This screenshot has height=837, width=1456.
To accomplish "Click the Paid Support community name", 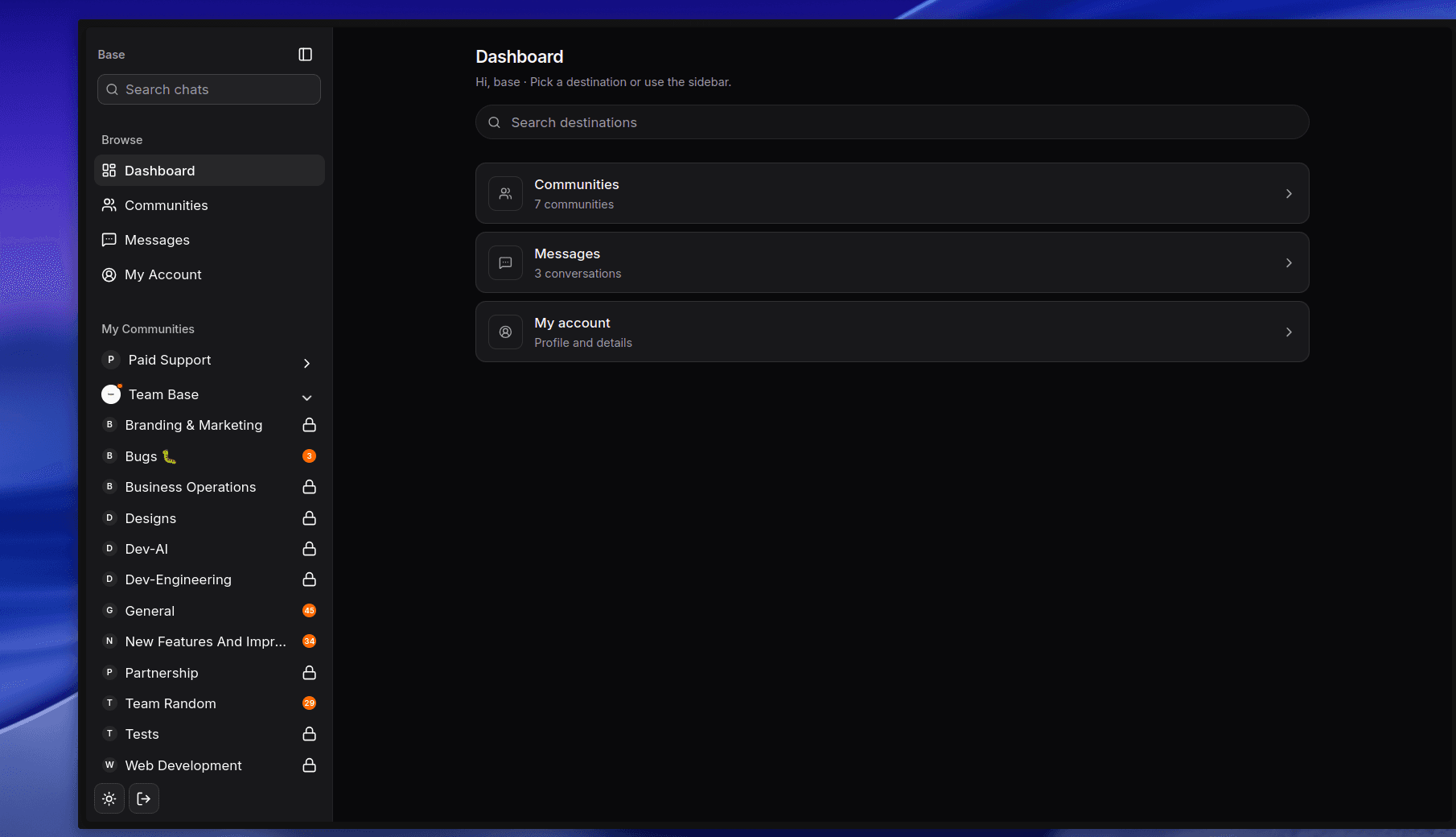I will point(170,360).
